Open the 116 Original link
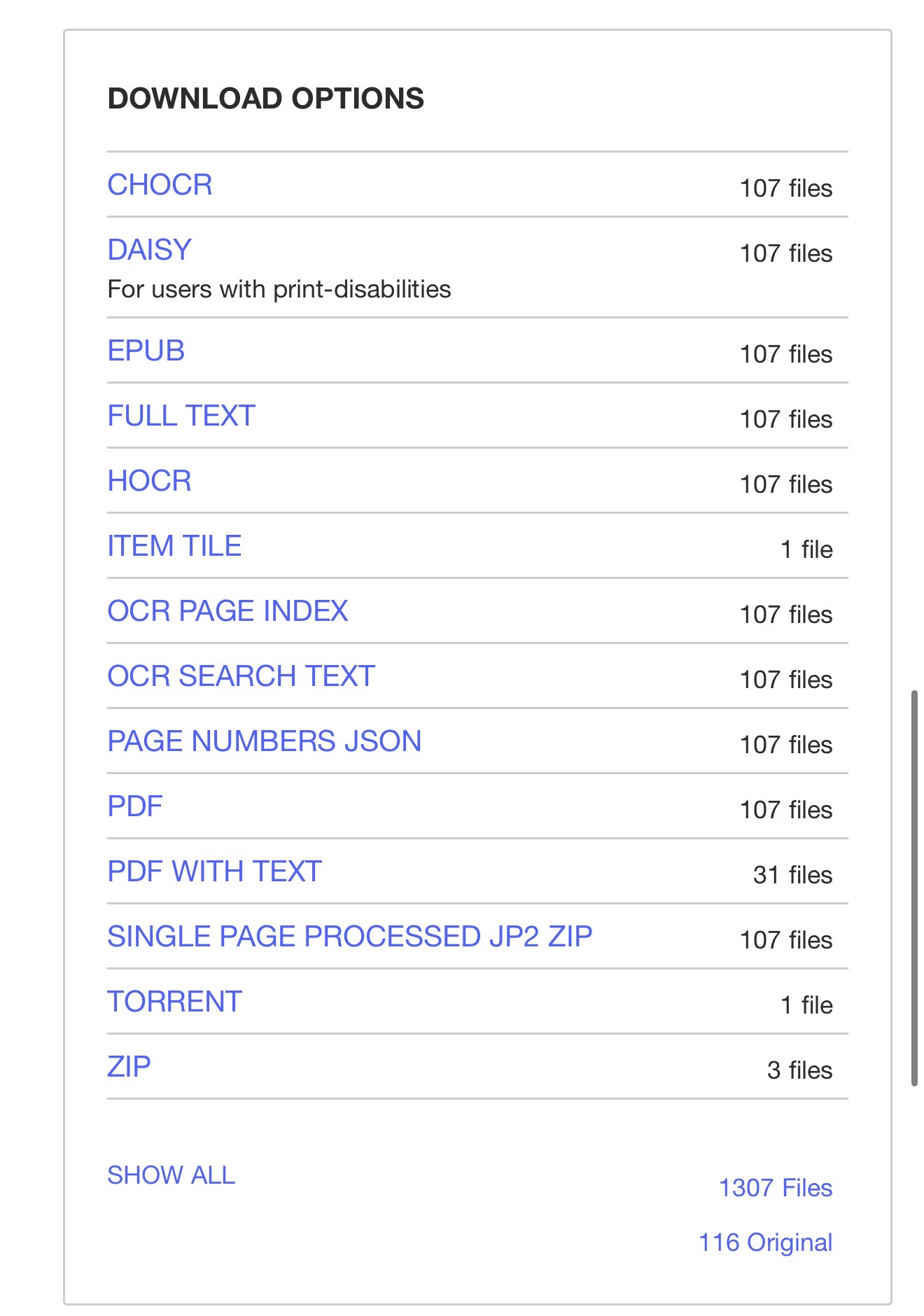 pos(766,1242)
